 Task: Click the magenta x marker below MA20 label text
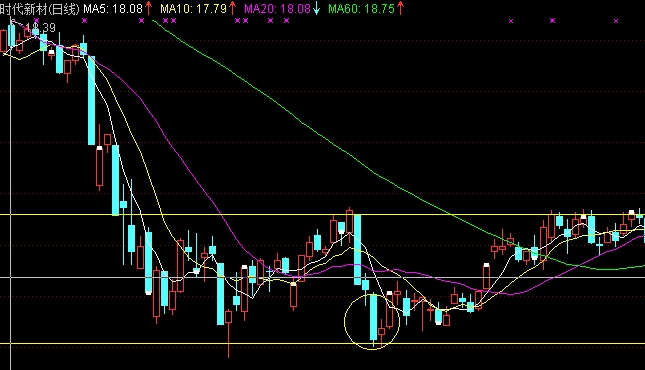pos(270,21)
